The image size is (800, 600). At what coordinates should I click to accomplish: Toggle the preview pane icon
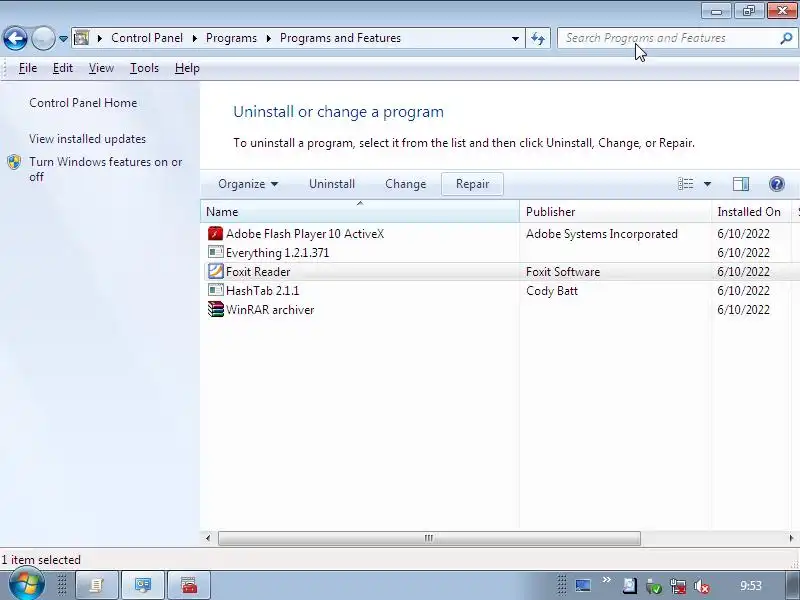741,184
